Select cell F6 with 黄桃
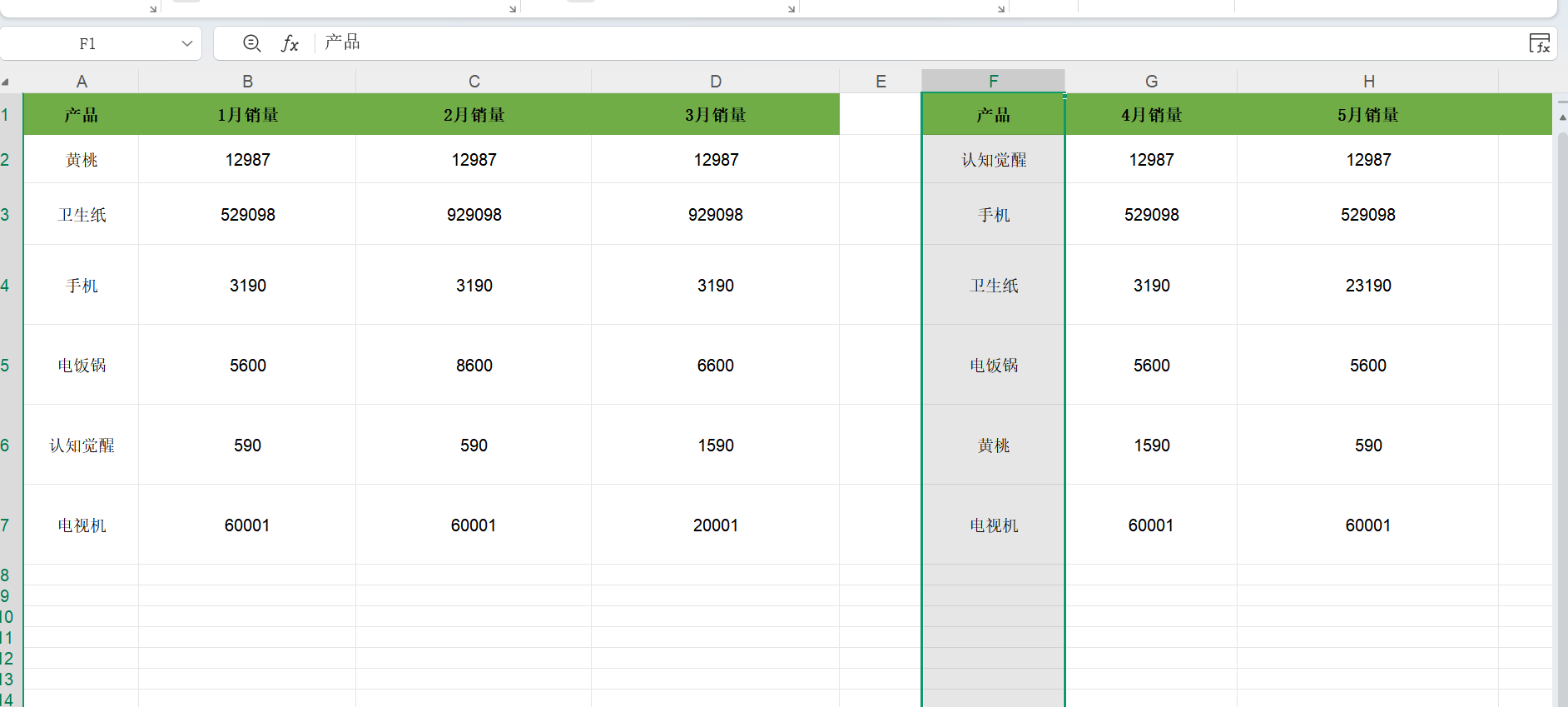This screenshot has height=707, width=1568. tap(993, 445)
